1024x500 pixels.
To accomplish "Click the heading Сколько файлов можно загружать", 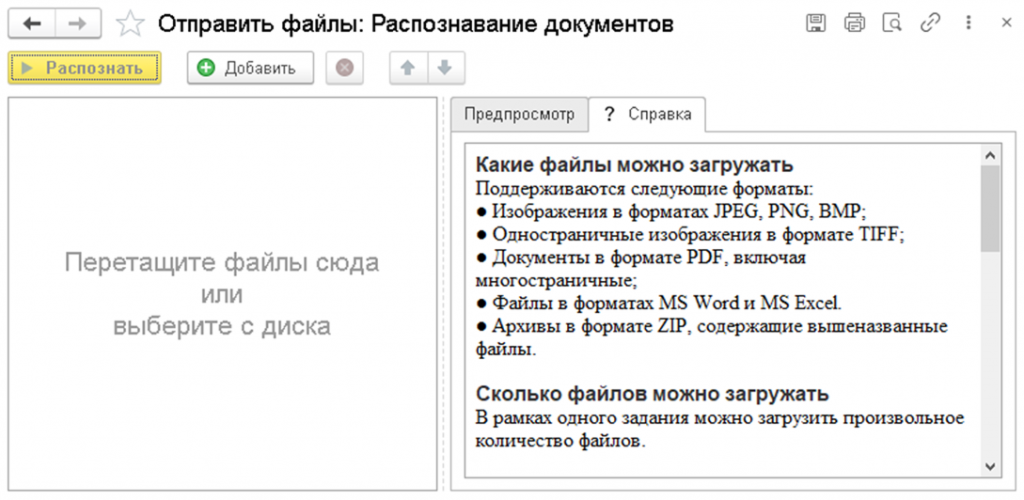I will 652,394.
